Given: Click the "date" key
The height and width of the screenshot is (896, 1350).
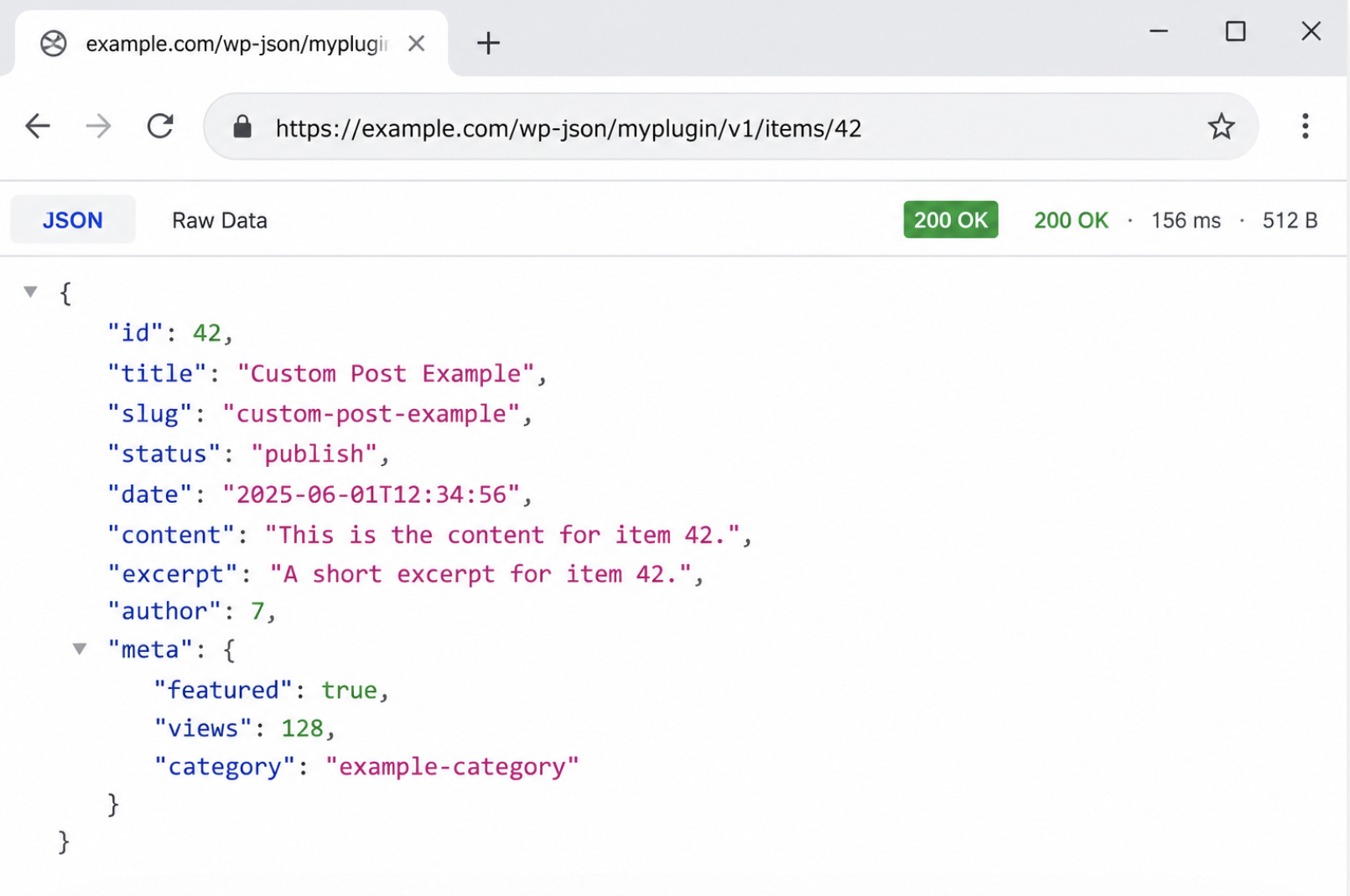Looking at the screenshot, I should point(149,494).
